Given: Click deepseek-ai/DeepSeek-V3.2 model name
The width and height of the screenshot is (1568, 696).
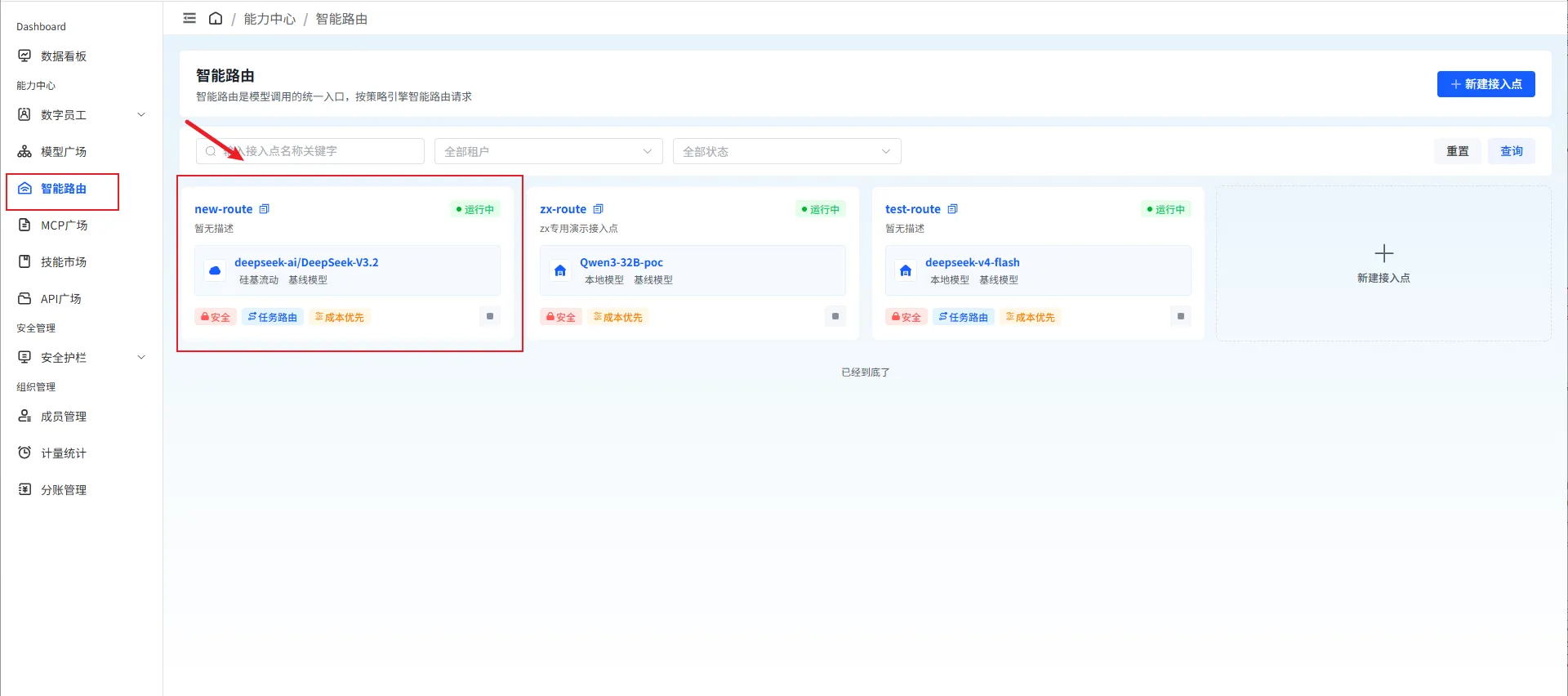Looking at the screenshot, I should (306, 262).
